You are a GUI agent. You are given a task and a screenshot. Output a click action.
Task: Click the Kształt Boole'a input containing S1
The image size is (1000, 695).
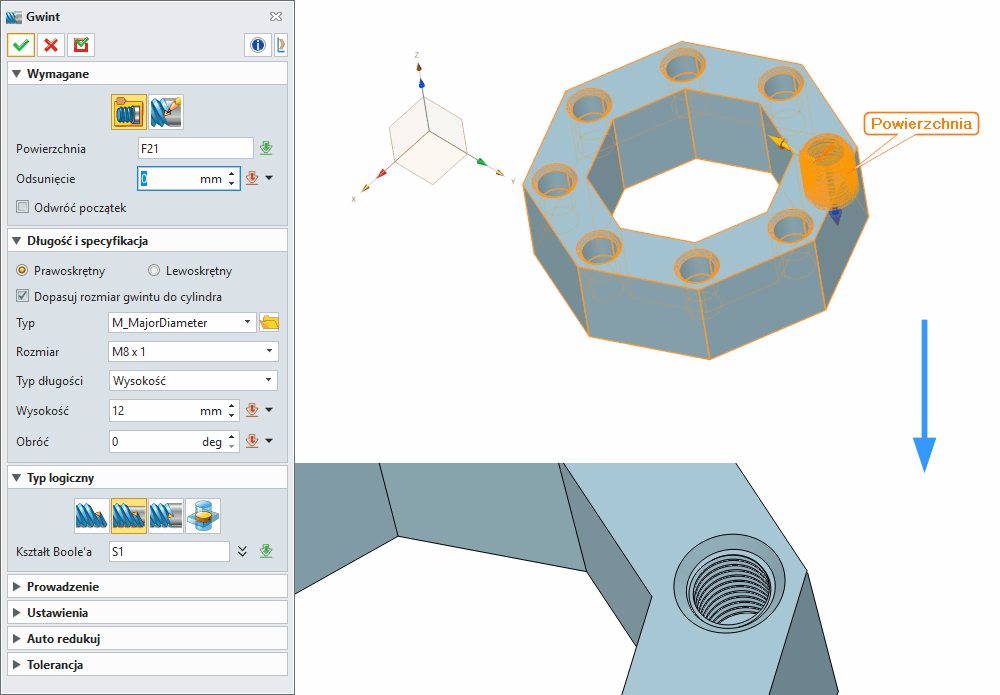(x=168, y=551)
